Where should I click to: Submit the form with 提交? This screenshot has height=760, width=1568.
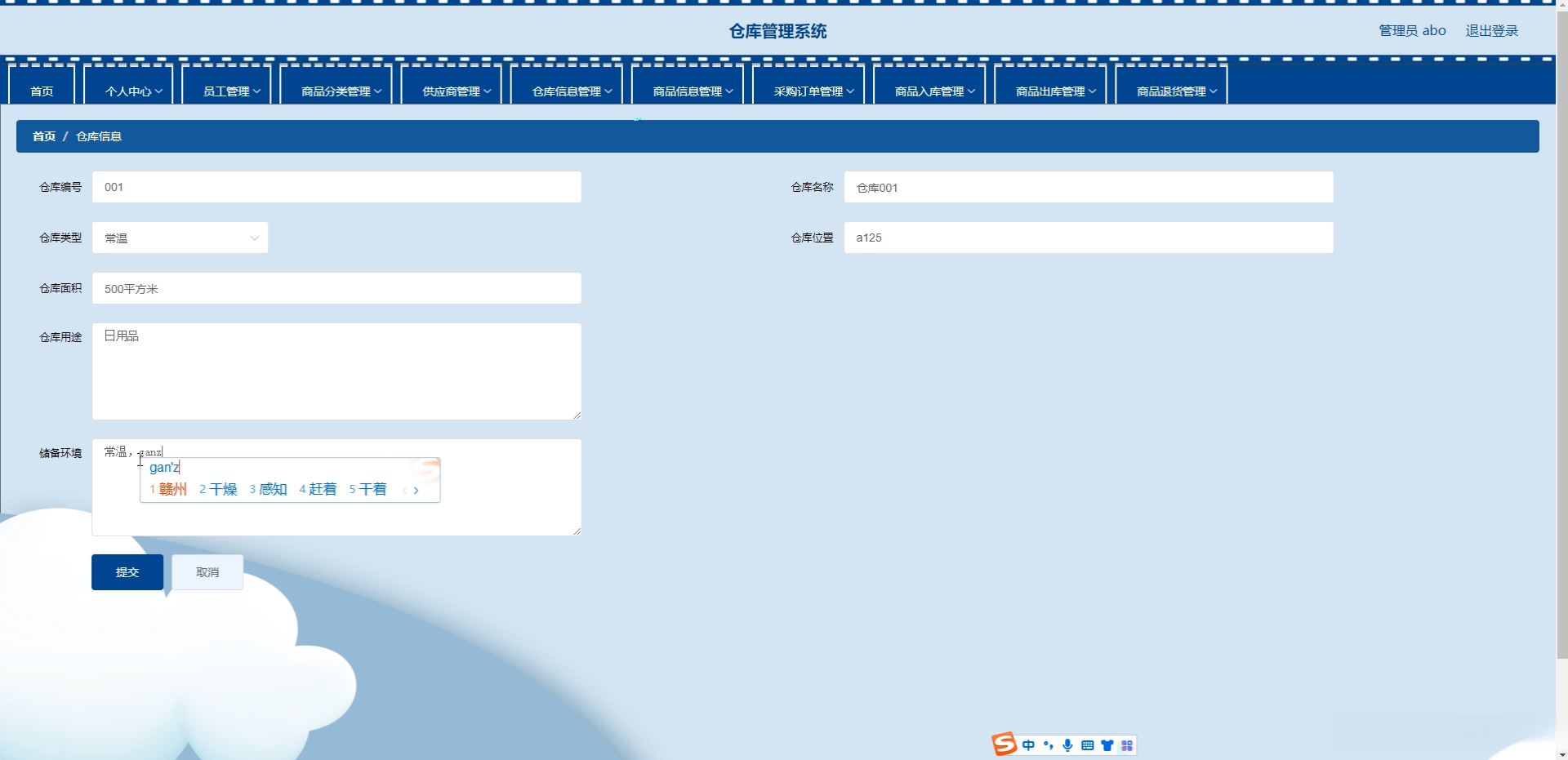click(x=127, y=572)
